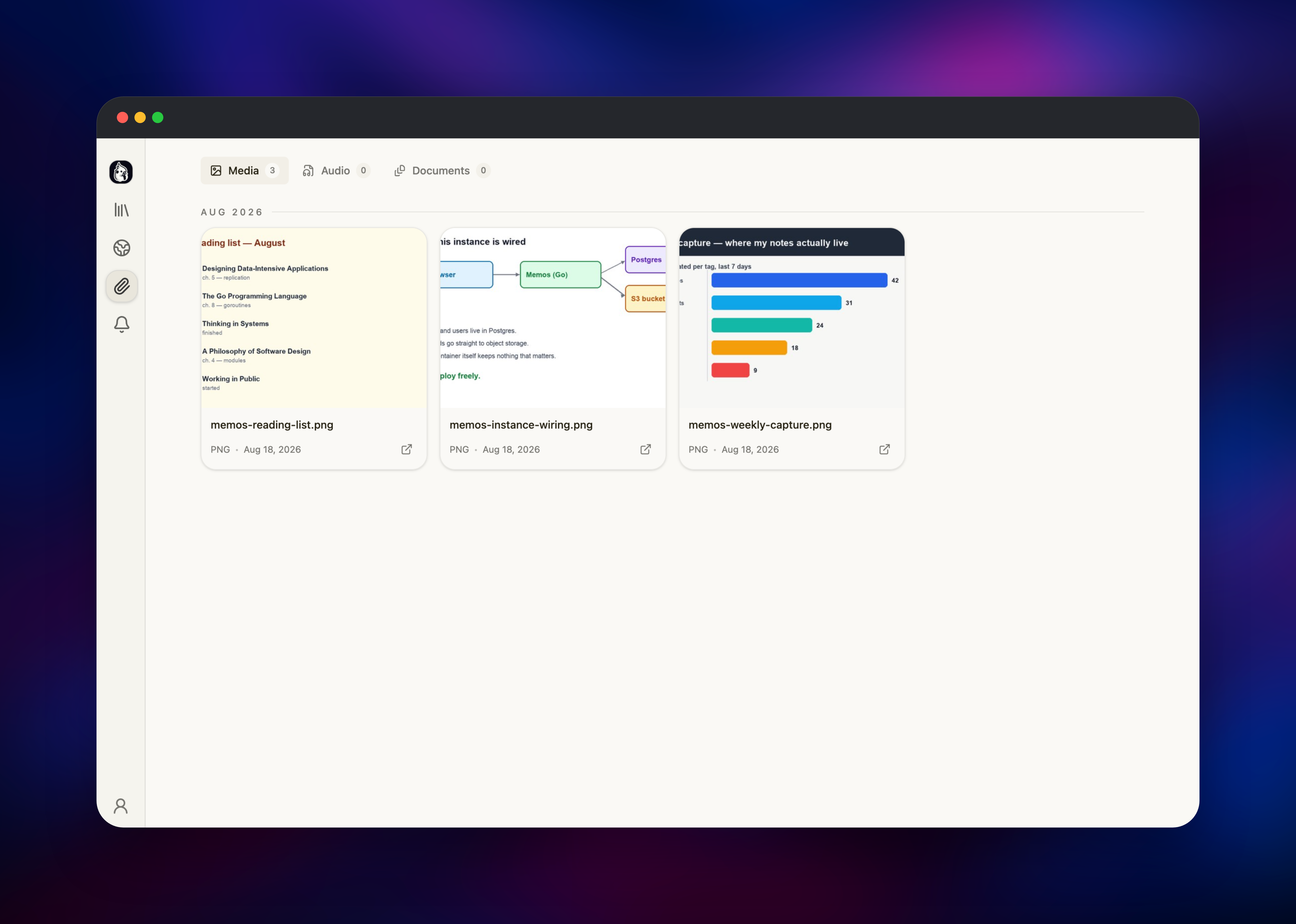Go to Home library icon in sidebar
This screenshot has height=924, width=1296.
tap(121, 210)
